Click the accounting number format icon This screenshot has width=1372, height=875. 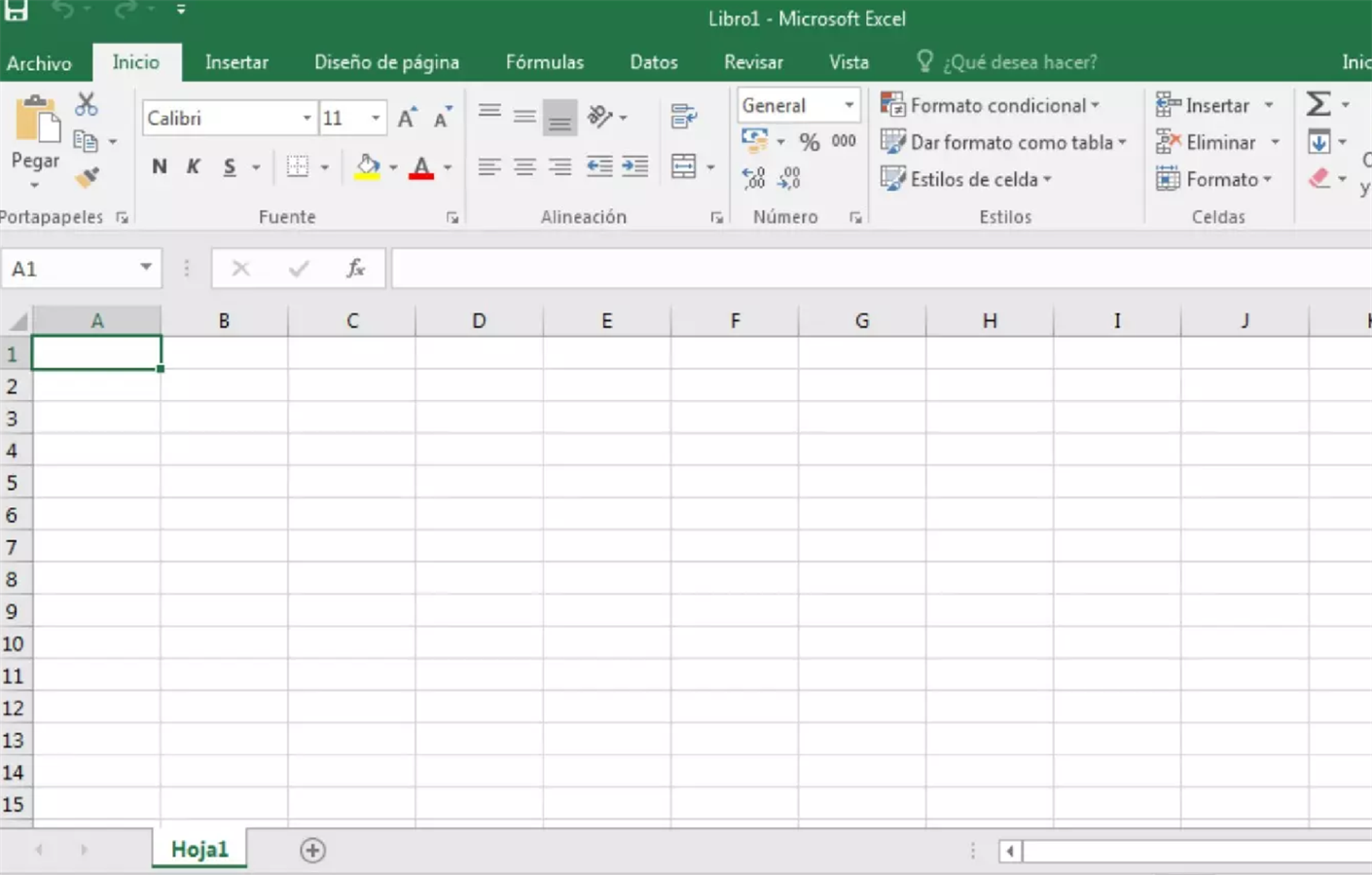pos(754,141)
